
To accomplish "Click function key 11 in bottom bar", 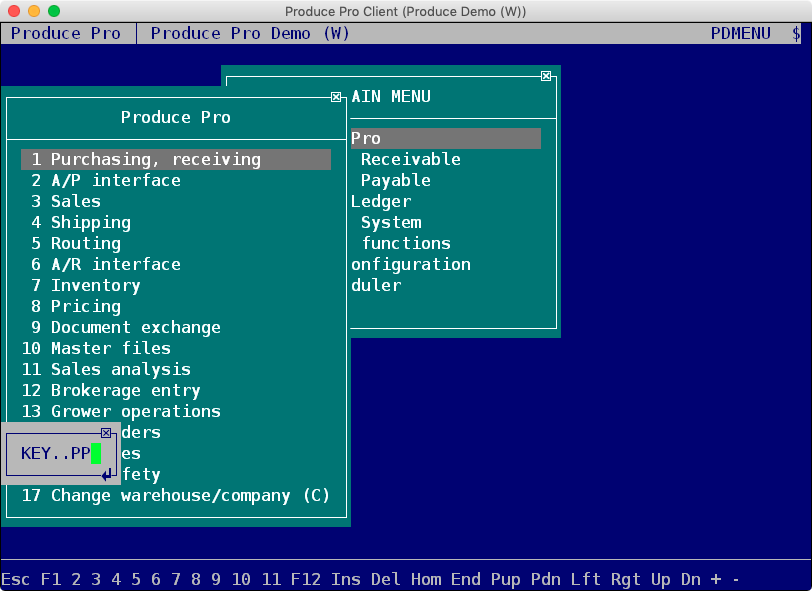I will (271, 579).
